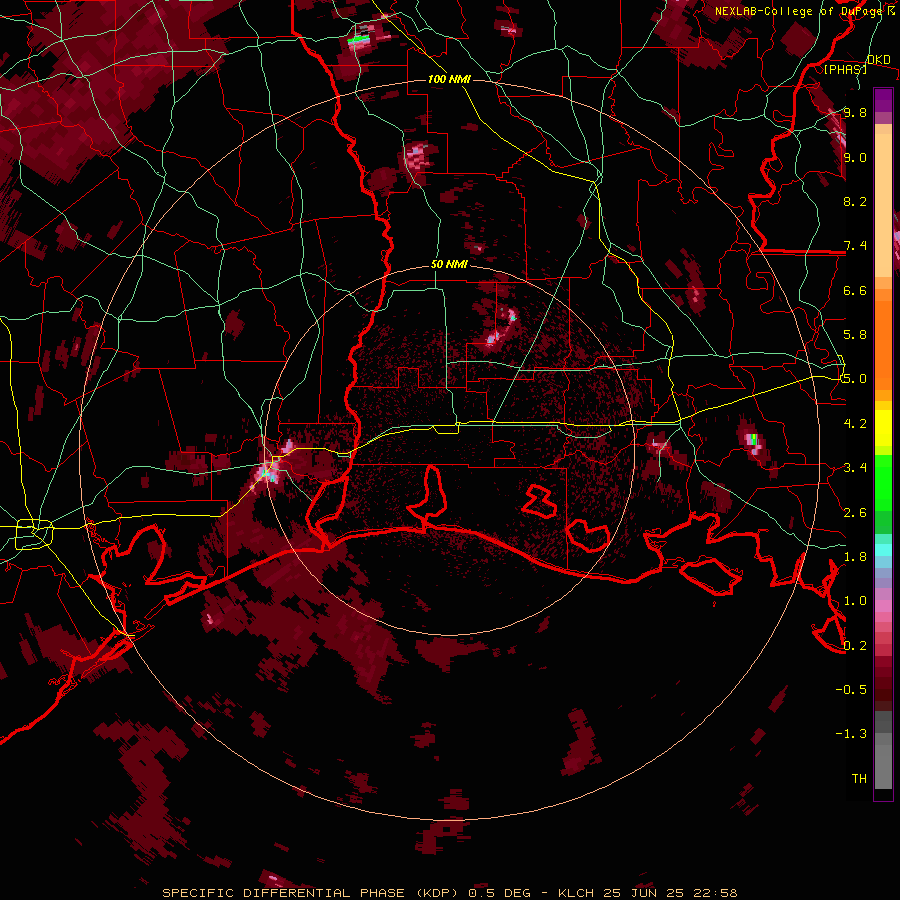The width and height of the screenshot is (900, 900).
Task: Pick the yellow band beside 4.2
Action: 883,428
